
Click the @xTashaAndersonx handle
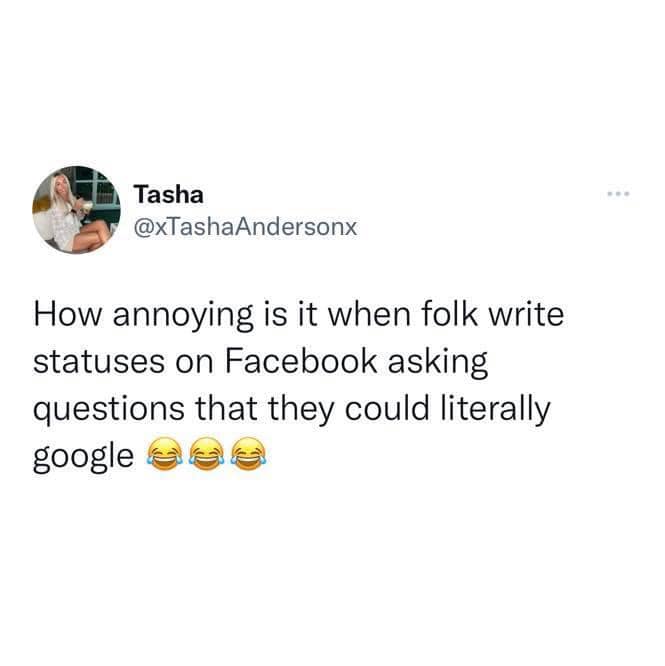[x=245, y=227]
